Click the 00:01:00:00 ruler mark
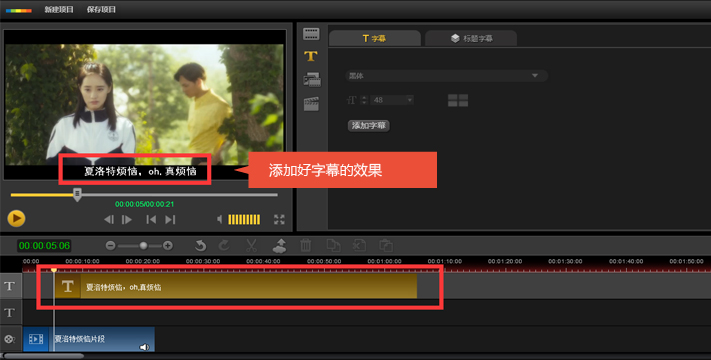711x360 pixels. pos(384,262)
